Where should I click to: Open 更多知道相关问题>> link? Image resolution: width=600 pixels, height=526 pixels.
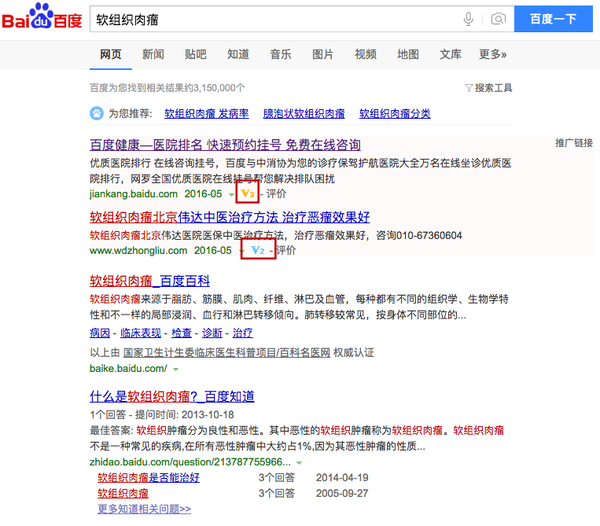pos(144,509)
